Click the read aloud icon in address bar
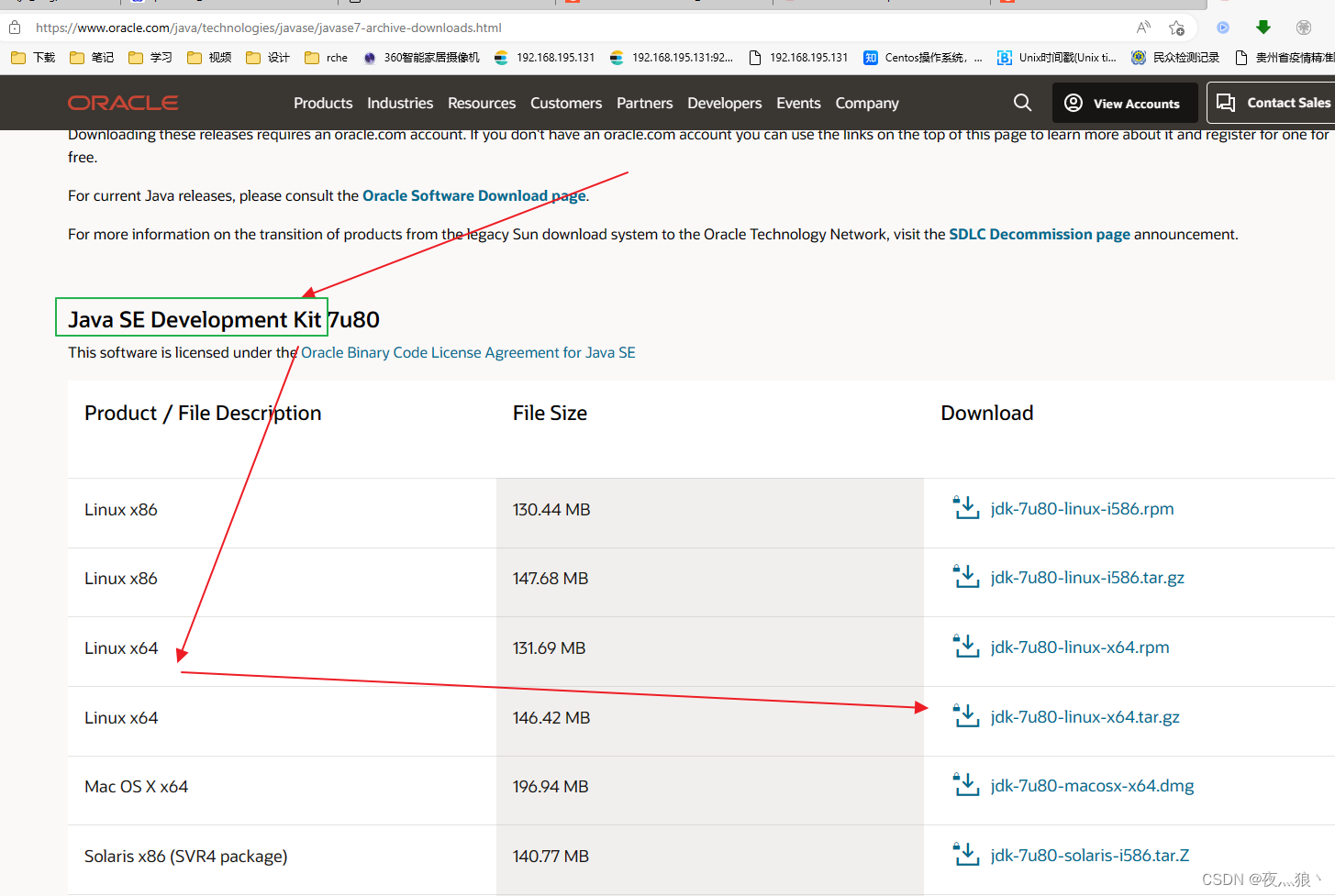The image size is (1335, 896). pos(1143,28)
